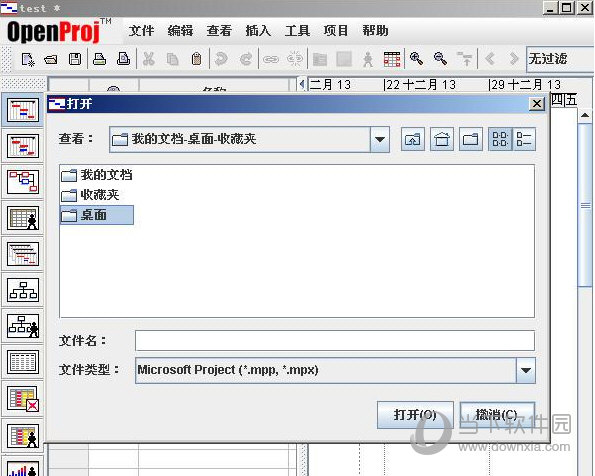Click the 文件名 input field
595x476 pixels.
[x=335, y=340]
